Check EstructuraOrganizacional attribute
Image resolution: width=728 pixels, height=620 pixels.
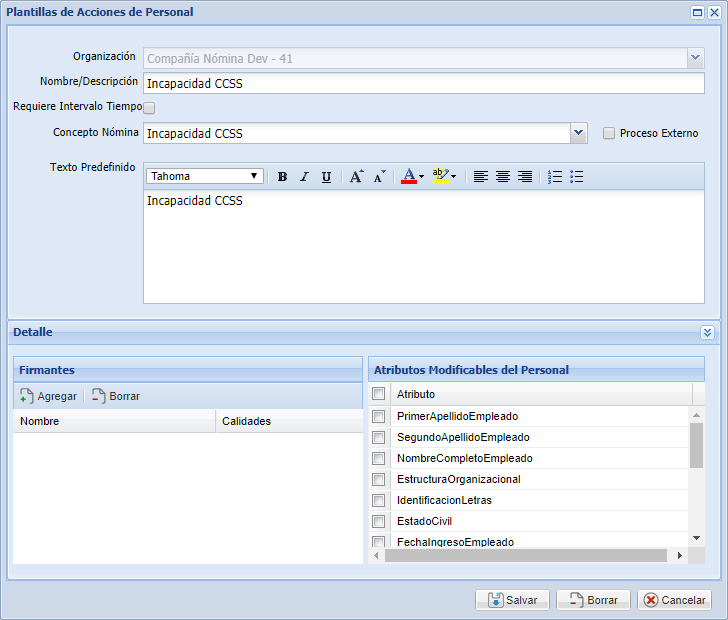[378, 479]
